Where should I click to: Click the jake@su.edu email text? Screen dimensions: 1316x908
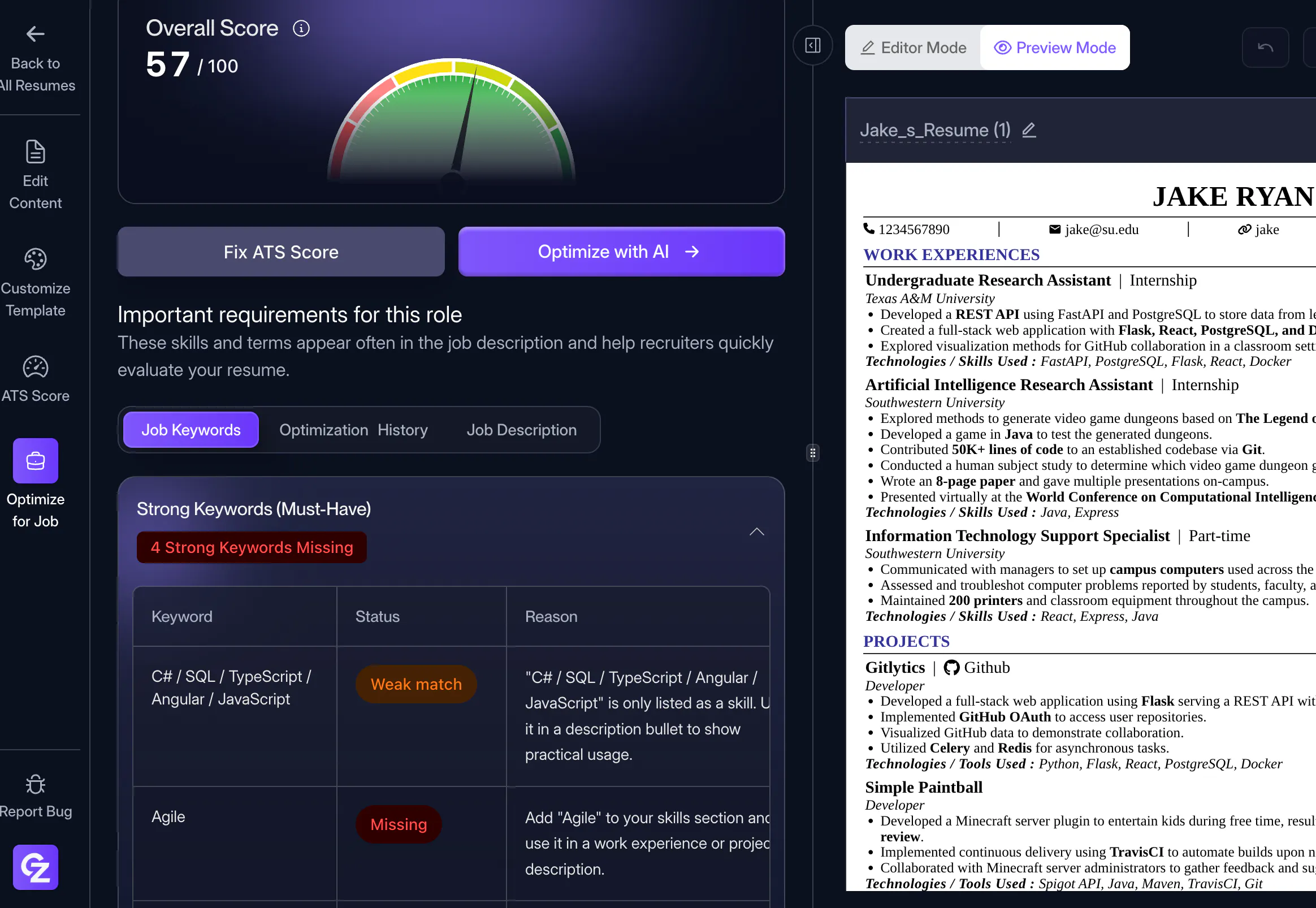click(x=1102, y=230)
